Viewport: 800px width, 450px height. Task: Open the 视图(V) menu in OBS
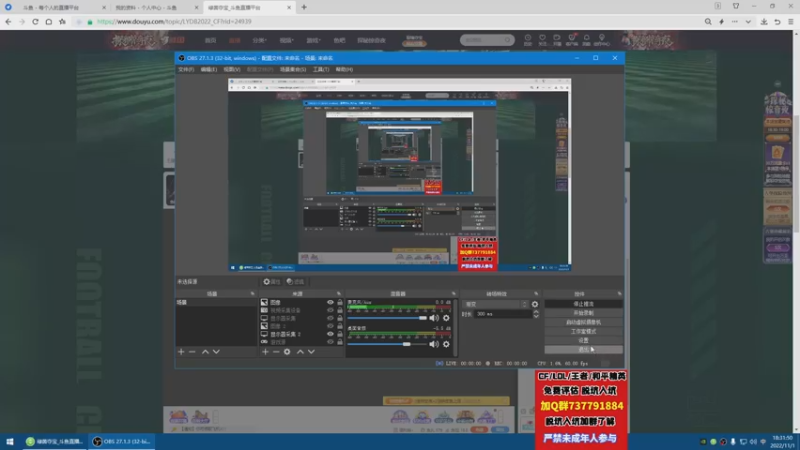click(232, 69)
